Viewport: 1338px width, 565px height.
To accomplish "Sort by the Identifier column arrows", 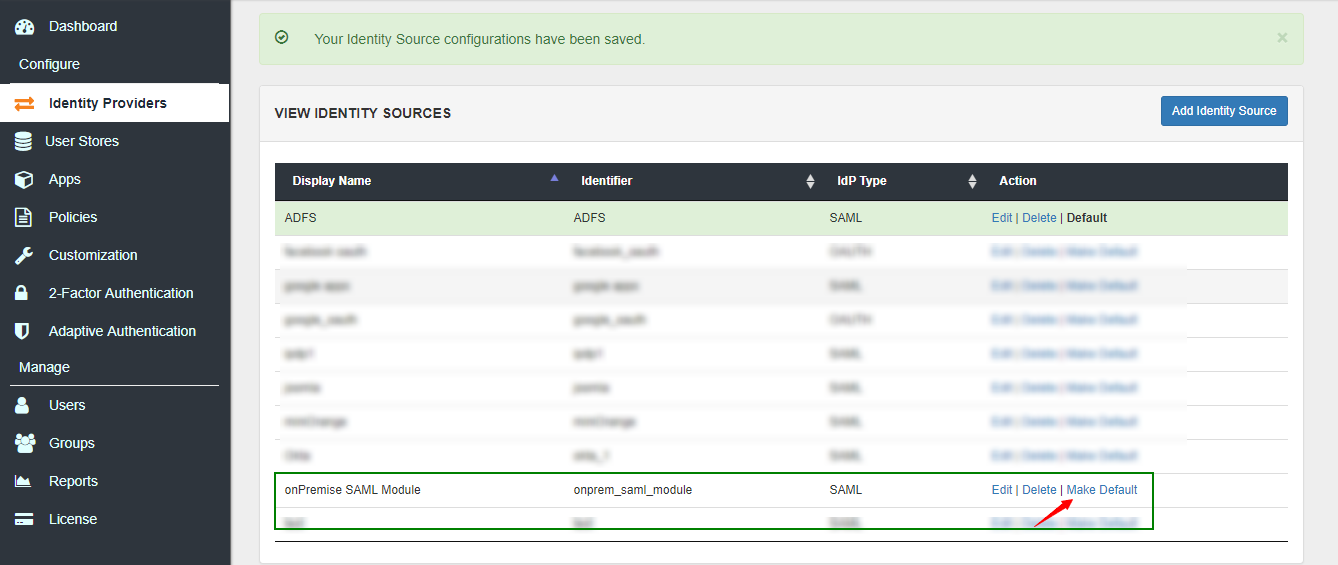I will pyautogui.click(x=810, y=182).
